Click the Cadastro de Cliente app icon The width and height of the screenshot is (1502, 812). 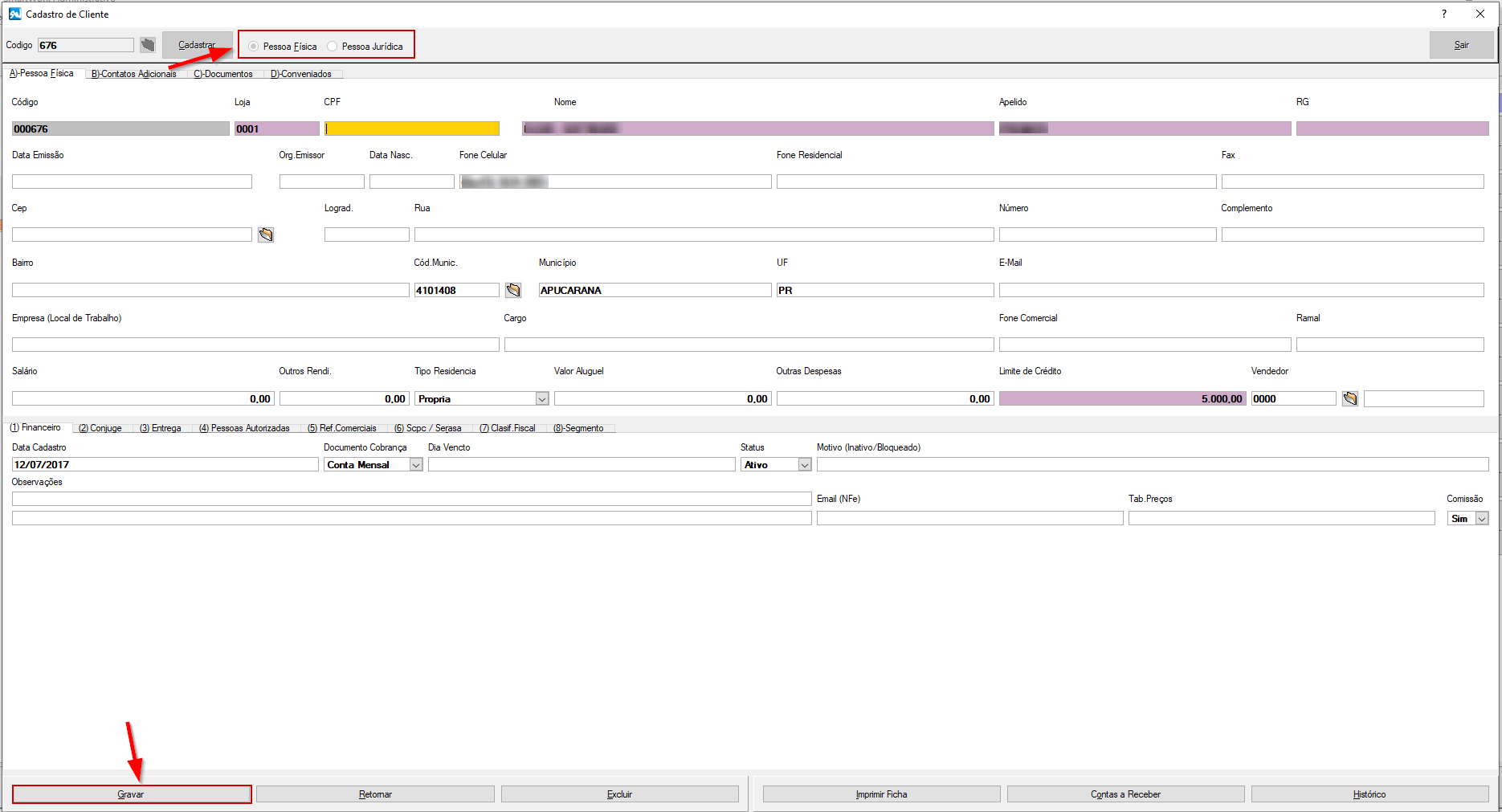tap(14, 14)
